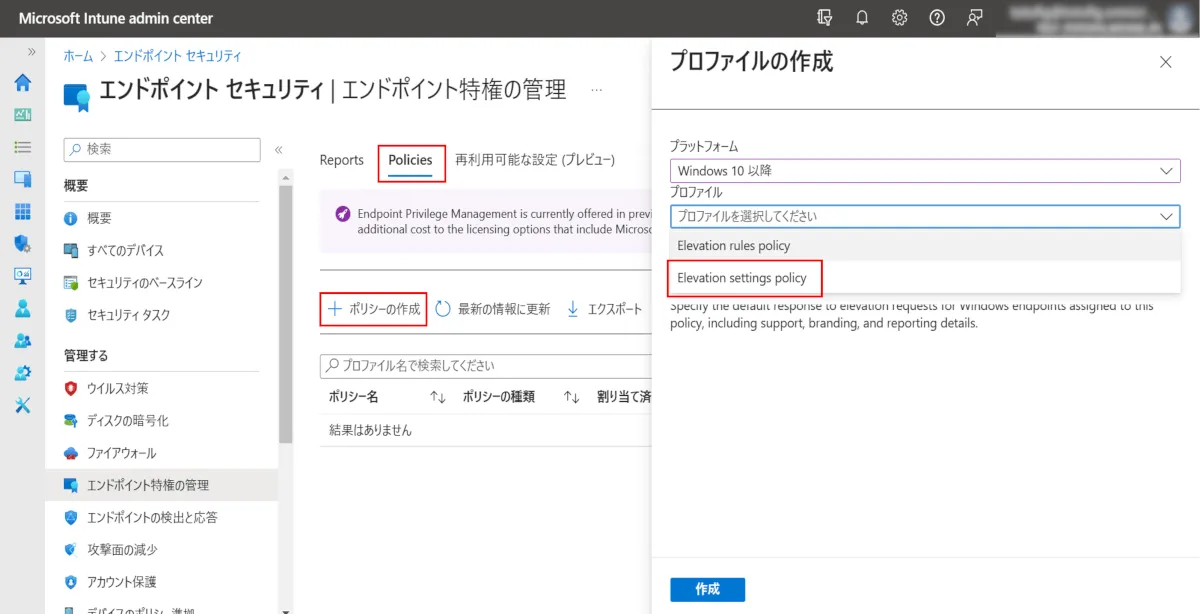
Task: Select Elevation settings policy option
Action: pyautogui.click(x=742, y=278)
